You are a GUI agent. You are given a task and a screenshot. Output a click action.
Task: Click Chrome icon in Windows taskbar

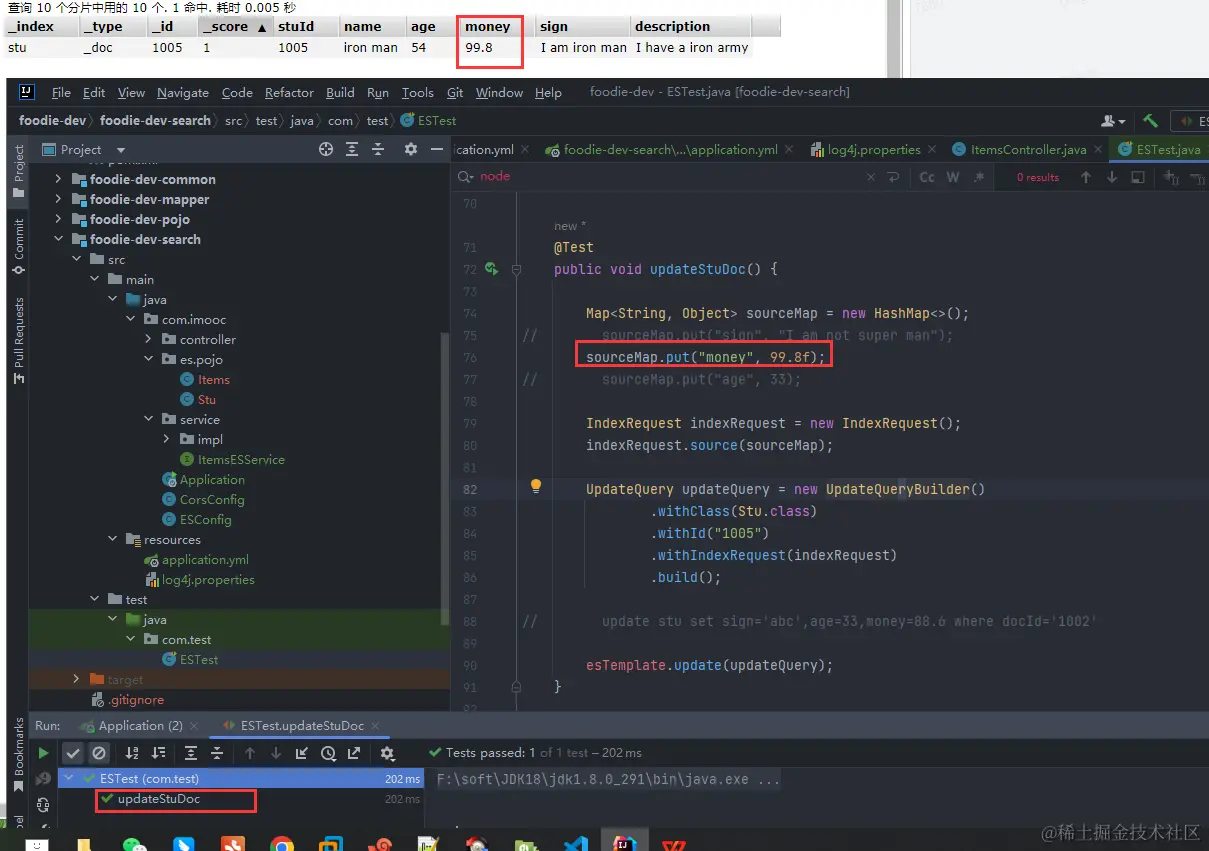(282, 845)
